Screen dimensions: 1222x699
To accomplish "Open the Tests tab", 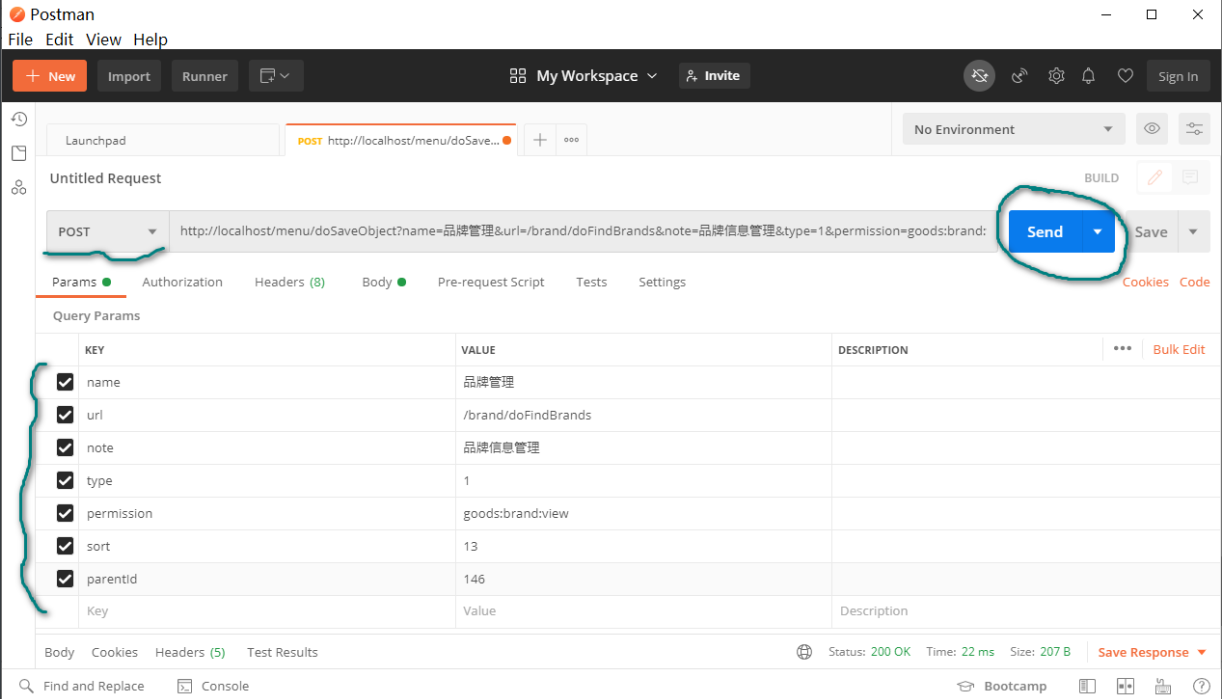I will point(591,282).
